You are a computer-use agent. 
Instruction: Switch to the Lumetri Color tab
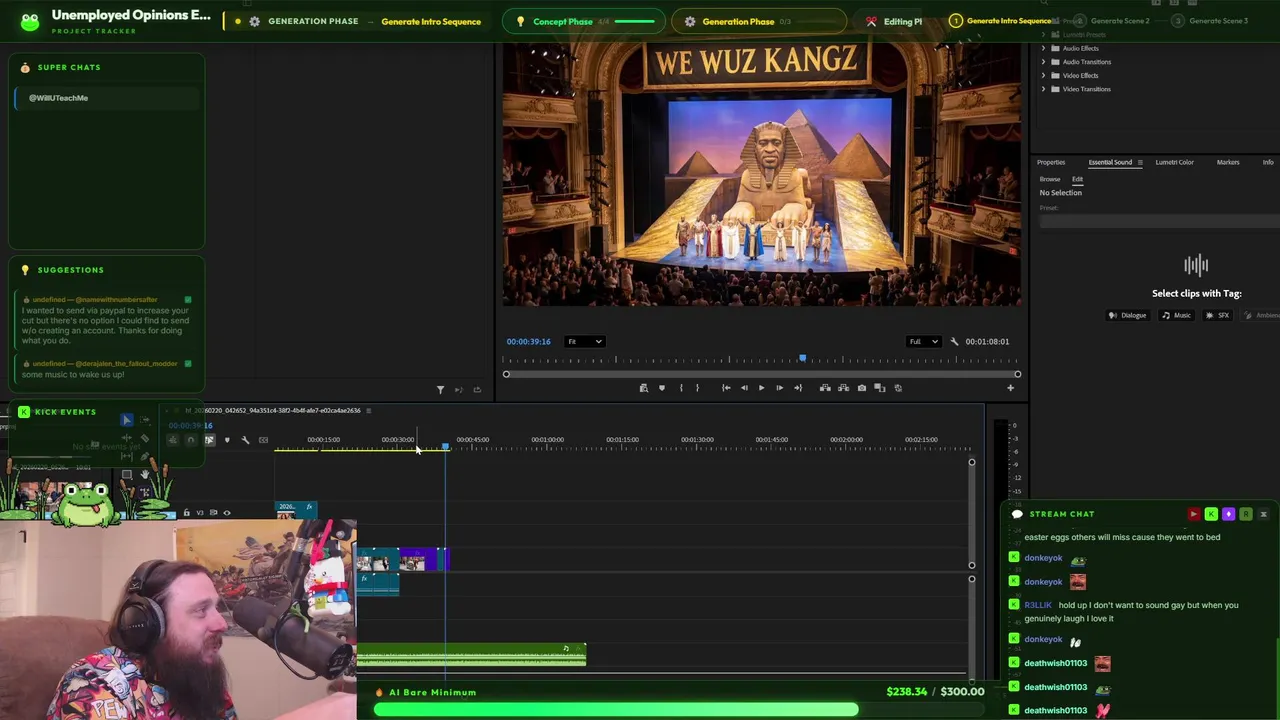pyautogui.click(x=1174, y=162)
